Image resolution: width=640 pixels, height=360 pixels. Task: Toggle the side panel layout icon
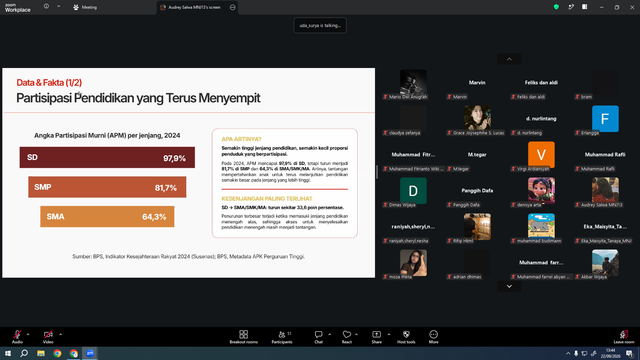pos(585,7)
